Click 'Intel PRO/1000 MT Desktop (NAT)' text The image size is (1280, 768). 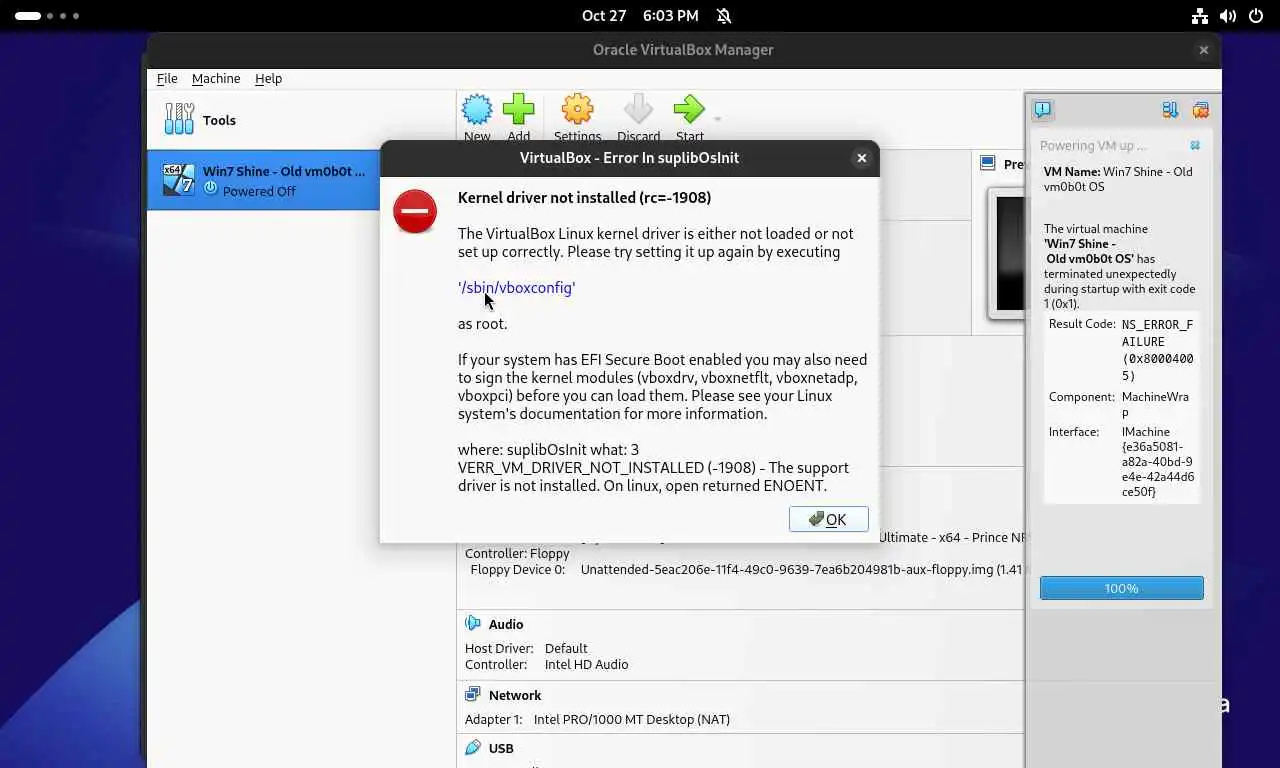coord(632,719)
